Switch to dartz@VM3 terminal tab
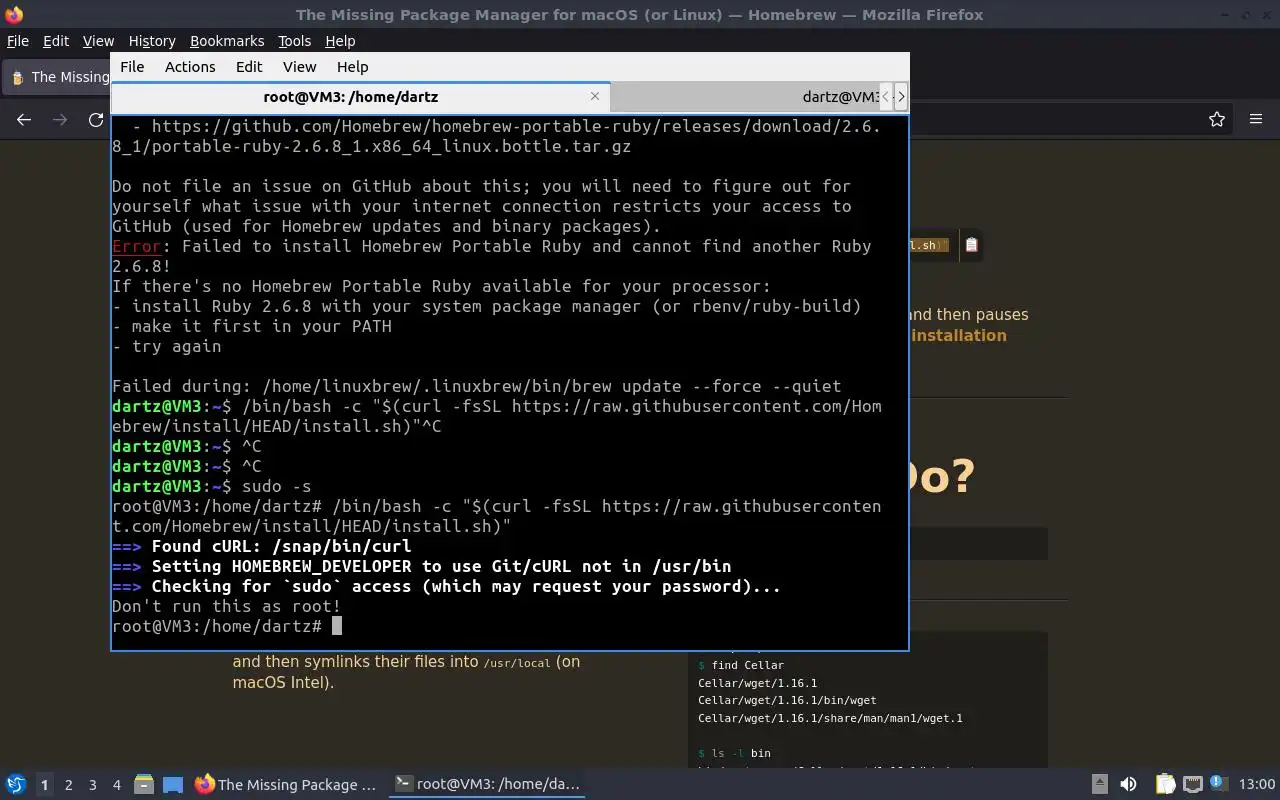 pyautogui.click(x=744, y=97)
